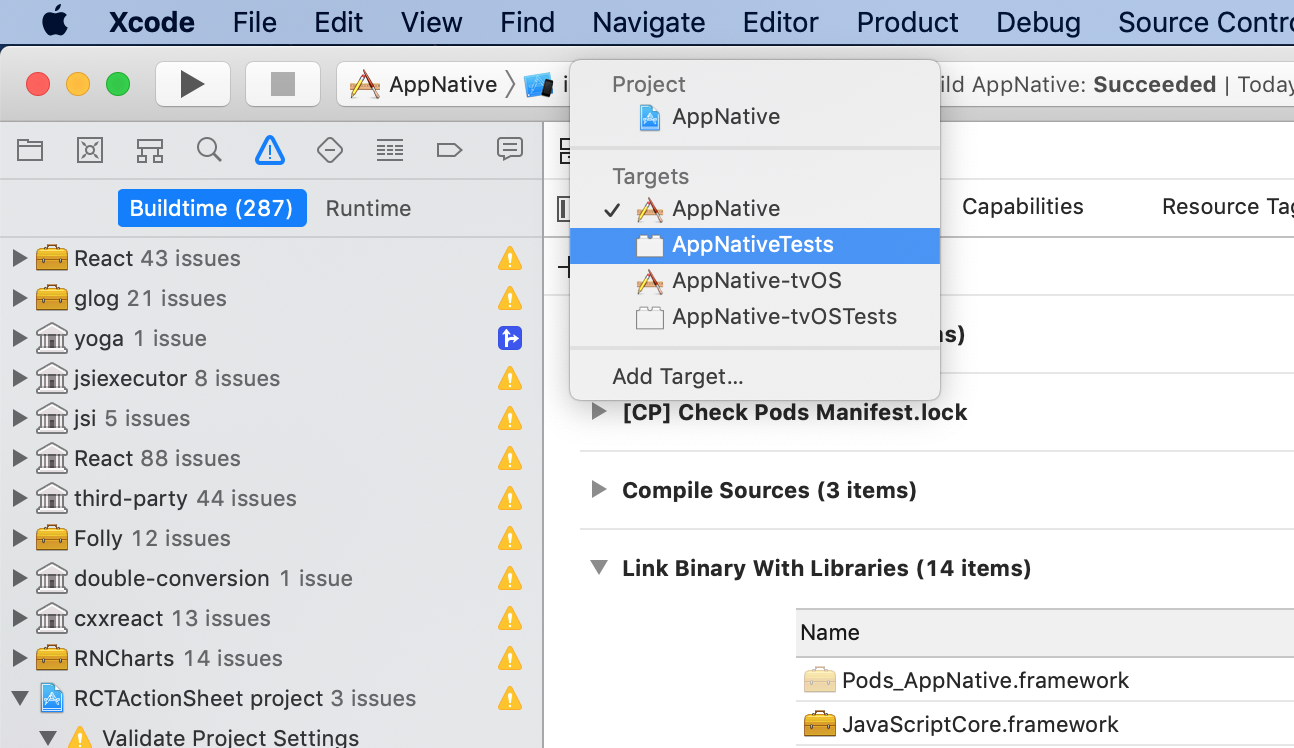This screenshot has width=1294, height=748.
Task: Show the Breakpoint navigator
Action: click(x=450, y=150)
